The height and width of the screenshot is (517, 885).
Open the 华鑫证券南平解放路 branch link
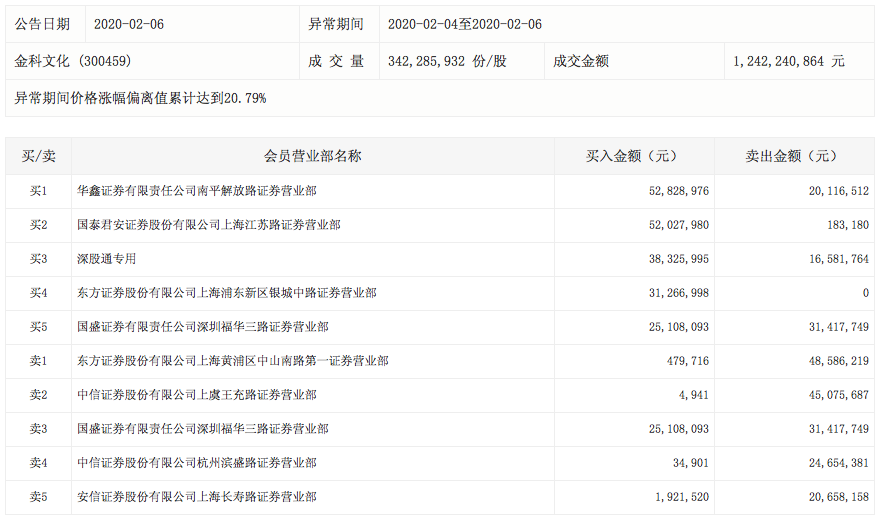[x=197, y=191]
